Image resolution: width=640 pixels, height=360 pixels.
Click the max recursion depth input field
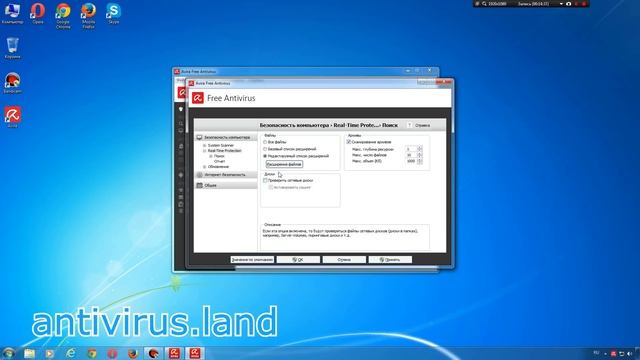411,149
